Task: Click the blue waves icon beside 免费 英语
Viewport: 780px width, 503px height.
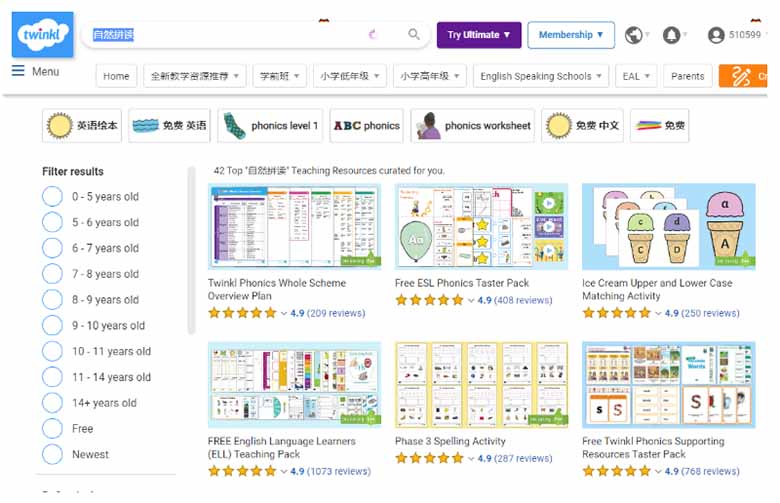Action: (146, 125)
